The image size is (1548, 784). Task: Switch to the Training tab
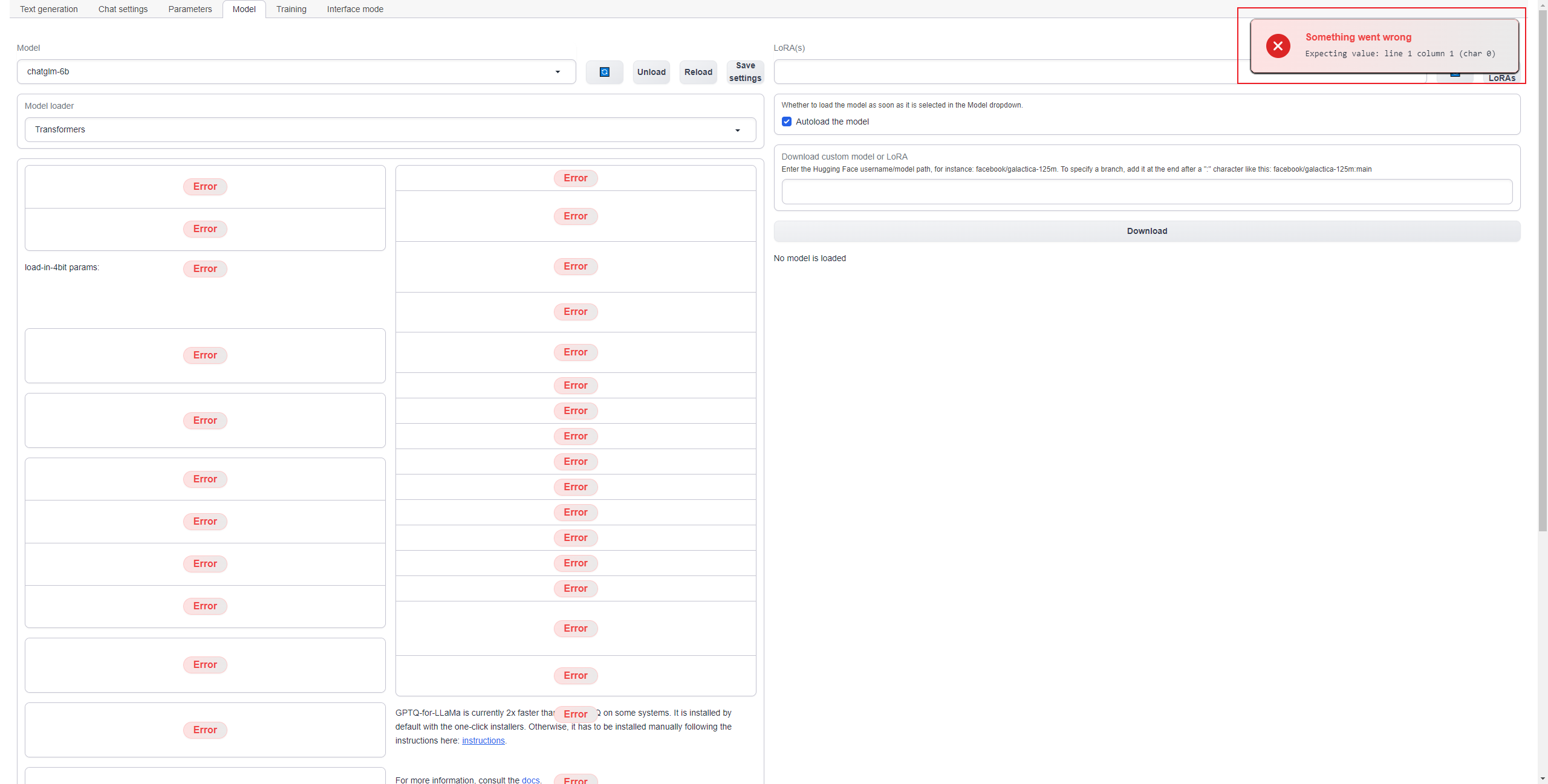tap(291, 9)
